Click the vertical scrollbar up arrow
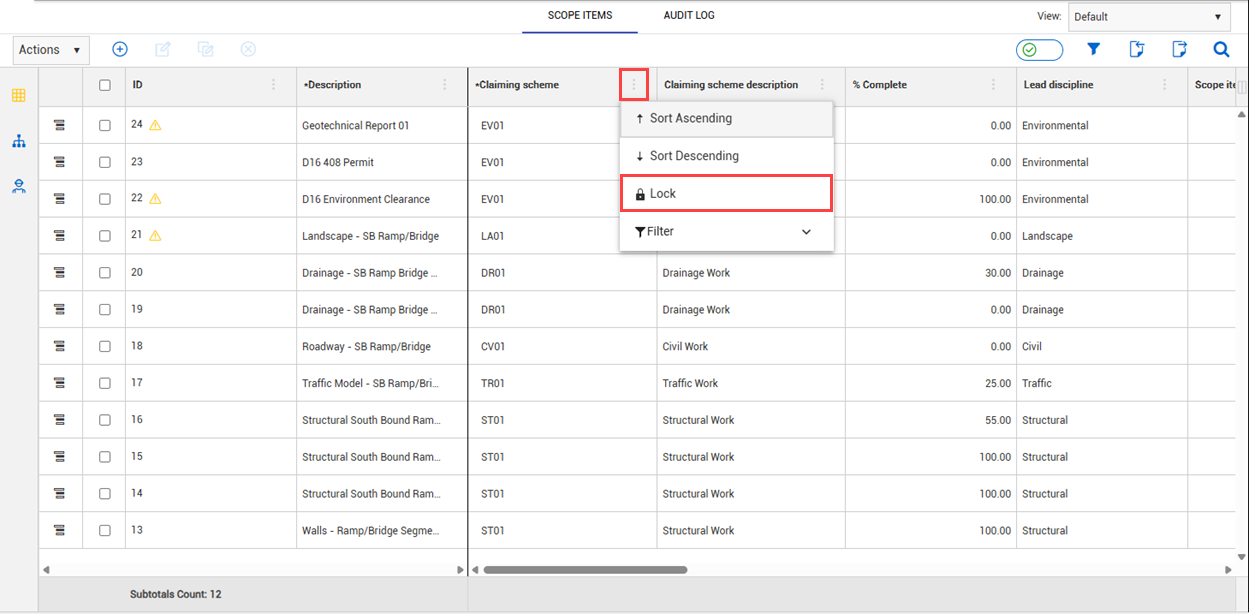This screenshot has height=614, width=1249. tap(1242, 114)
